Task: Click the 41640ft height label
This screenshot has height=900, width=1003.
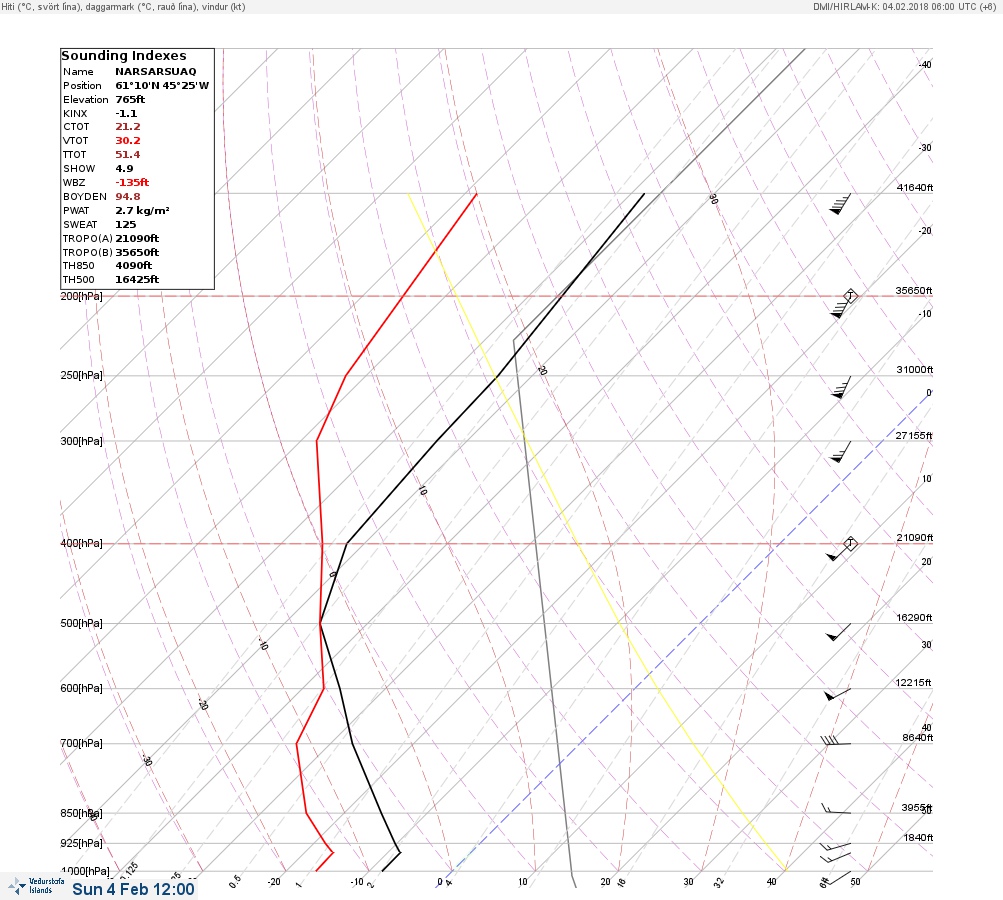Action: [915, 187]
